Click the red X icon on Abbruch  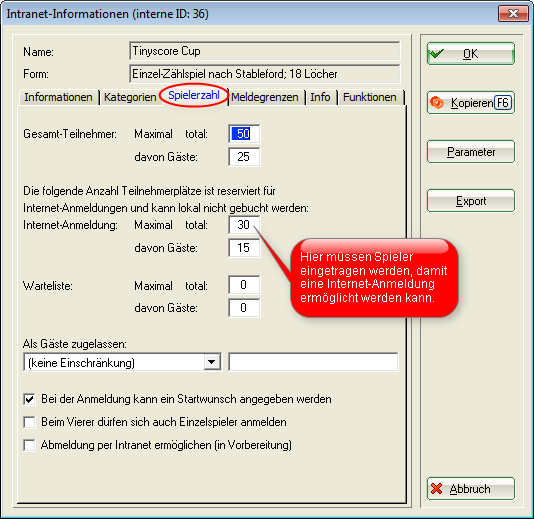pyautogui.click(x=436, y=489)
